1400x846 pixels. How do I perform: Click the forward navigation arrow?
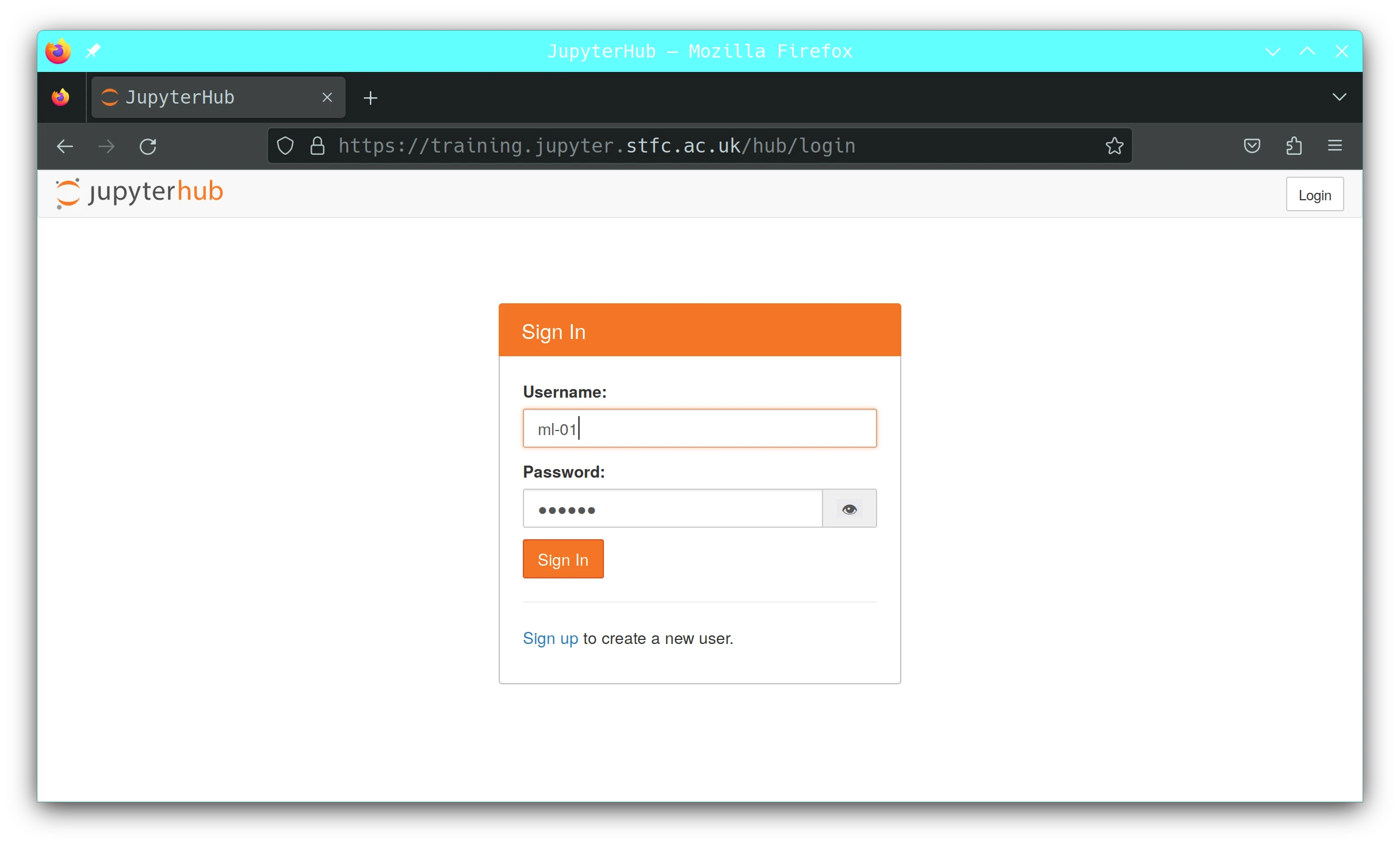106,146
